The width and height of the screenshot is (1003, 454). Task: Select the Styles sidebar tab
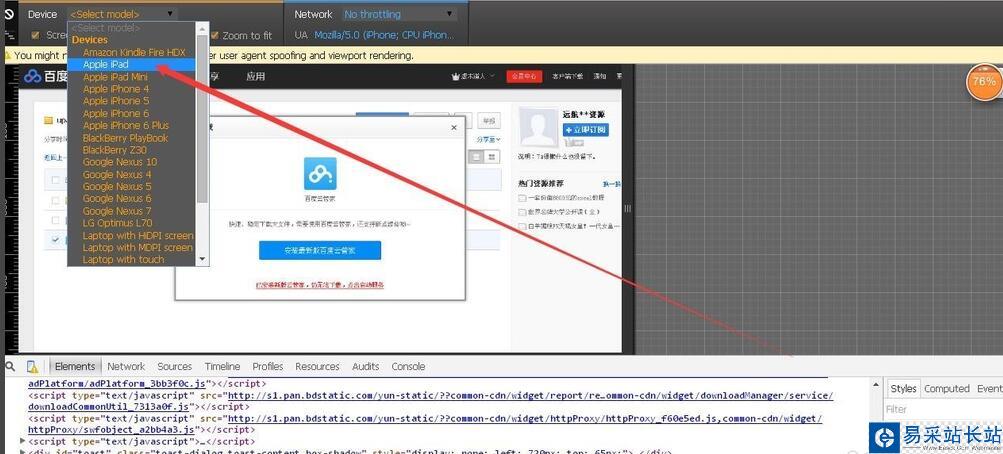pos(903,388)
